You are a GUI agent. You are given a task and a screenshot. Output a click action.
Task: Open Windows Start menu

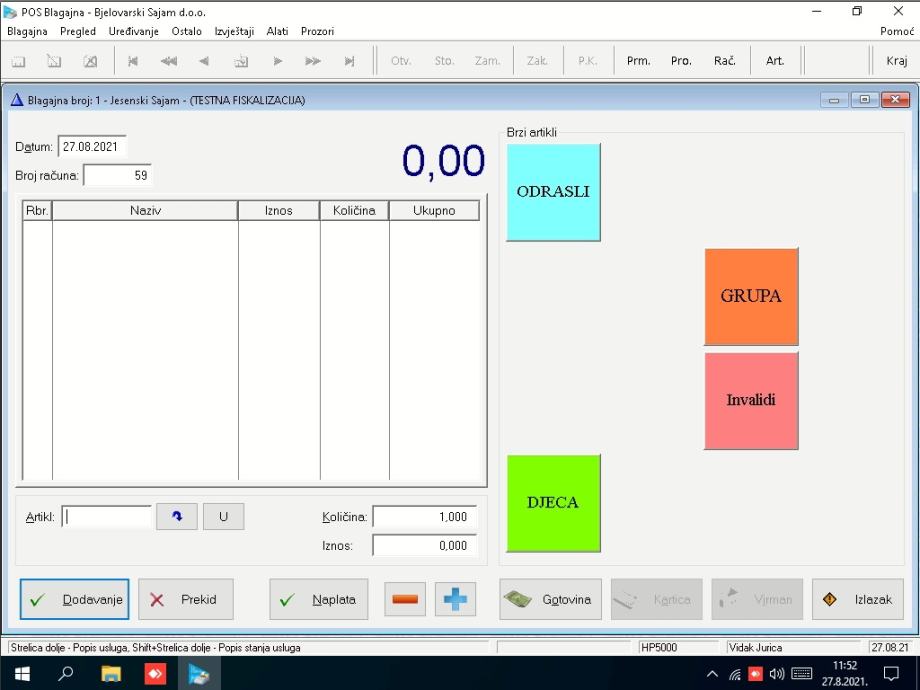coord(22,674)
